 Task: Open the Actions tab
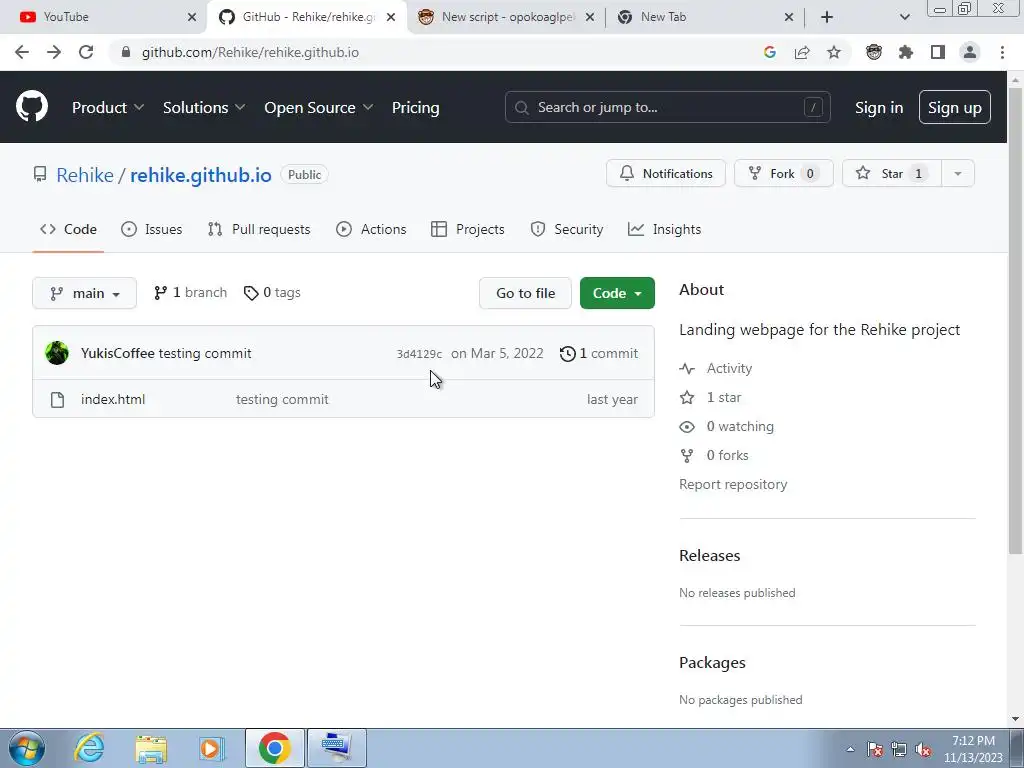tap(371, 229)
